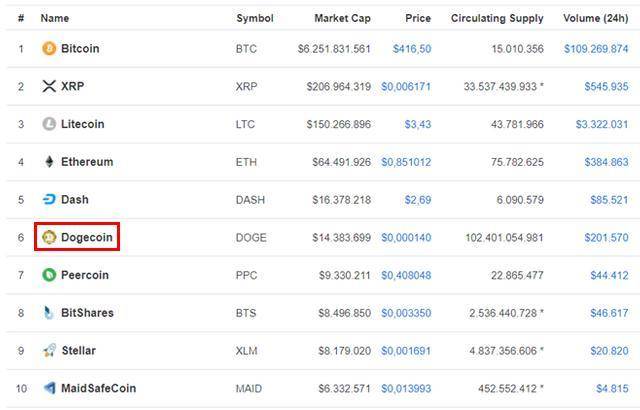The width and height of the screenshot is (640, 410).
Task: Sort by Circulating Supply header
Action: pos(497,18)
